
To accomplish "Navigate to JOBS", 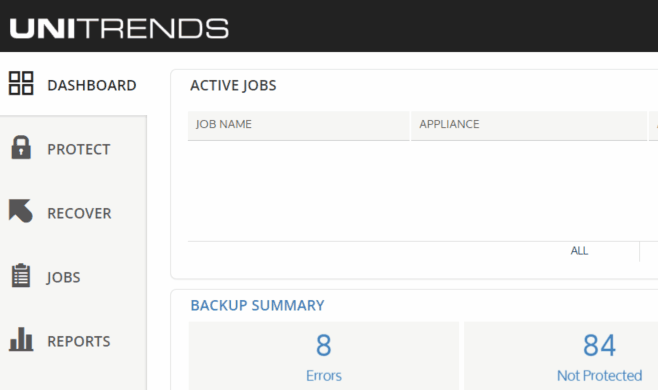I will tap(63, 277).
